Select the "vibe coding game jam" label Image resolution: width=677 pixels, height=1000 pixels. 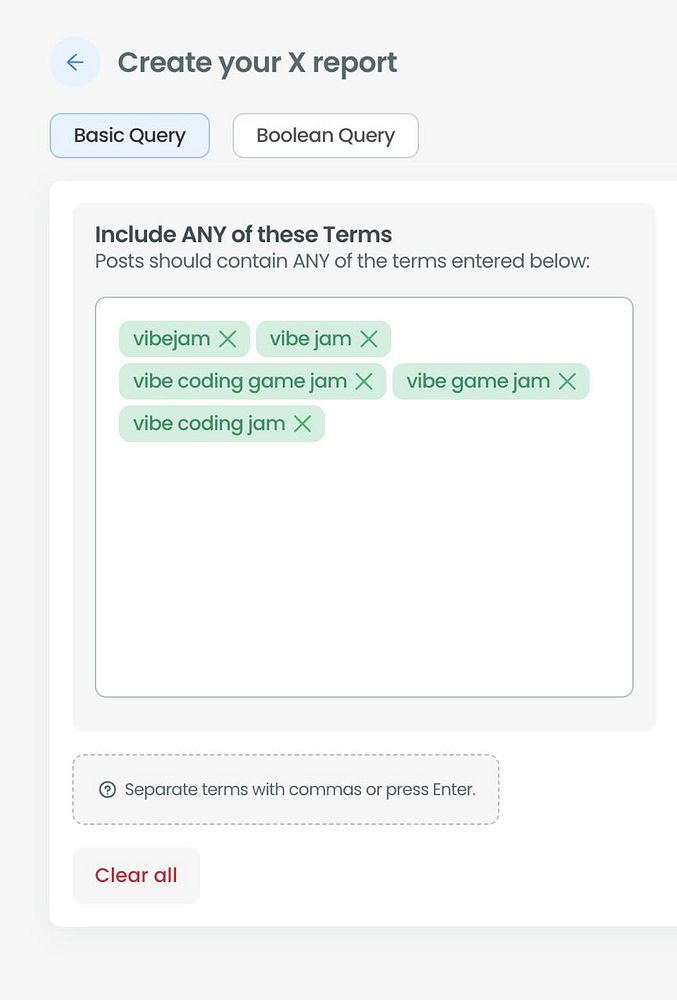pyautogui.click(x=240, y=381)
